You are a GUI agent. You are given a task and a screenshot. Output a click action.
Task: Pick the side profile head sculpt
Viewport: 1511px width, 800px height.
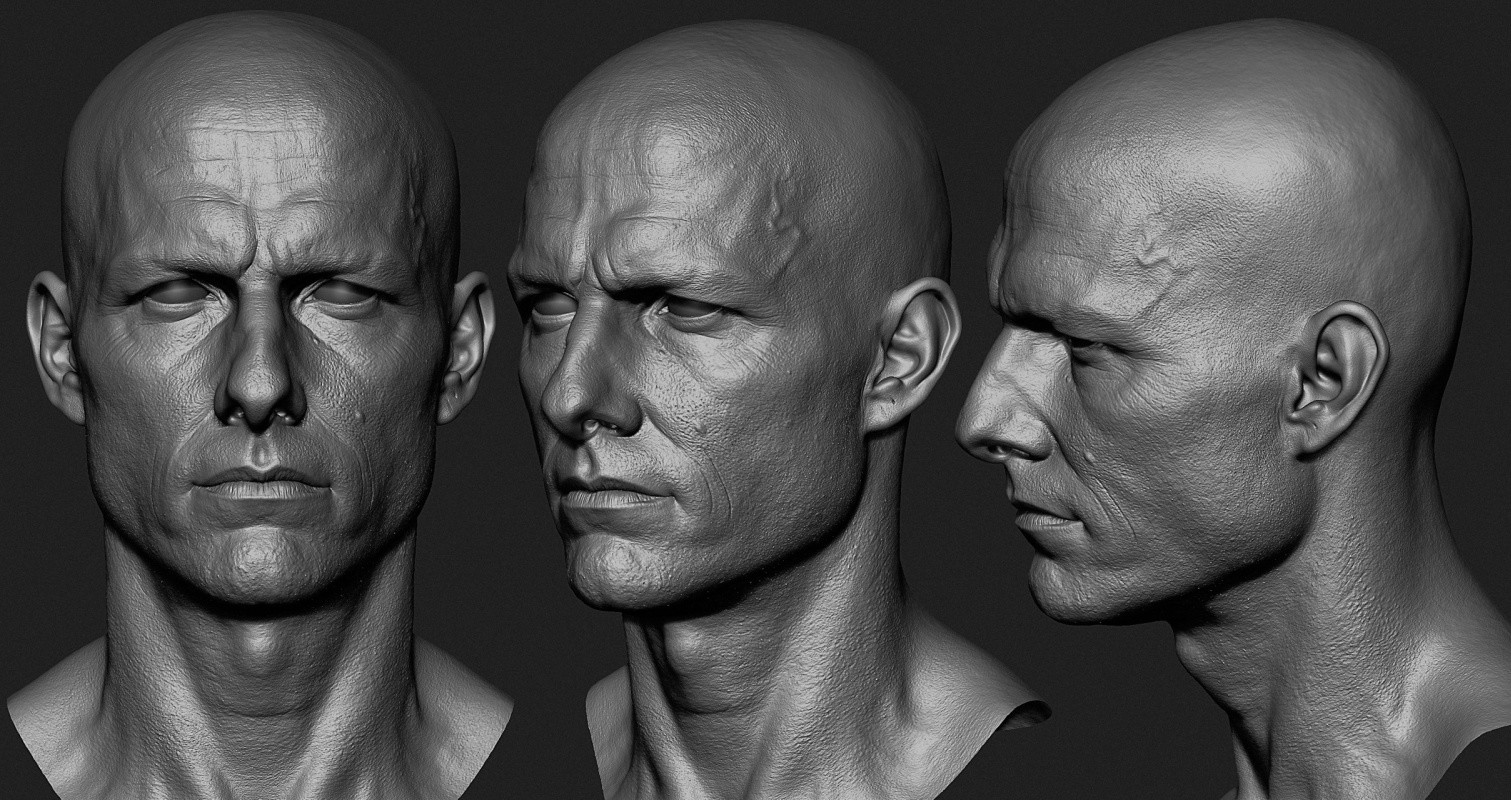(x=1235, y=410)
